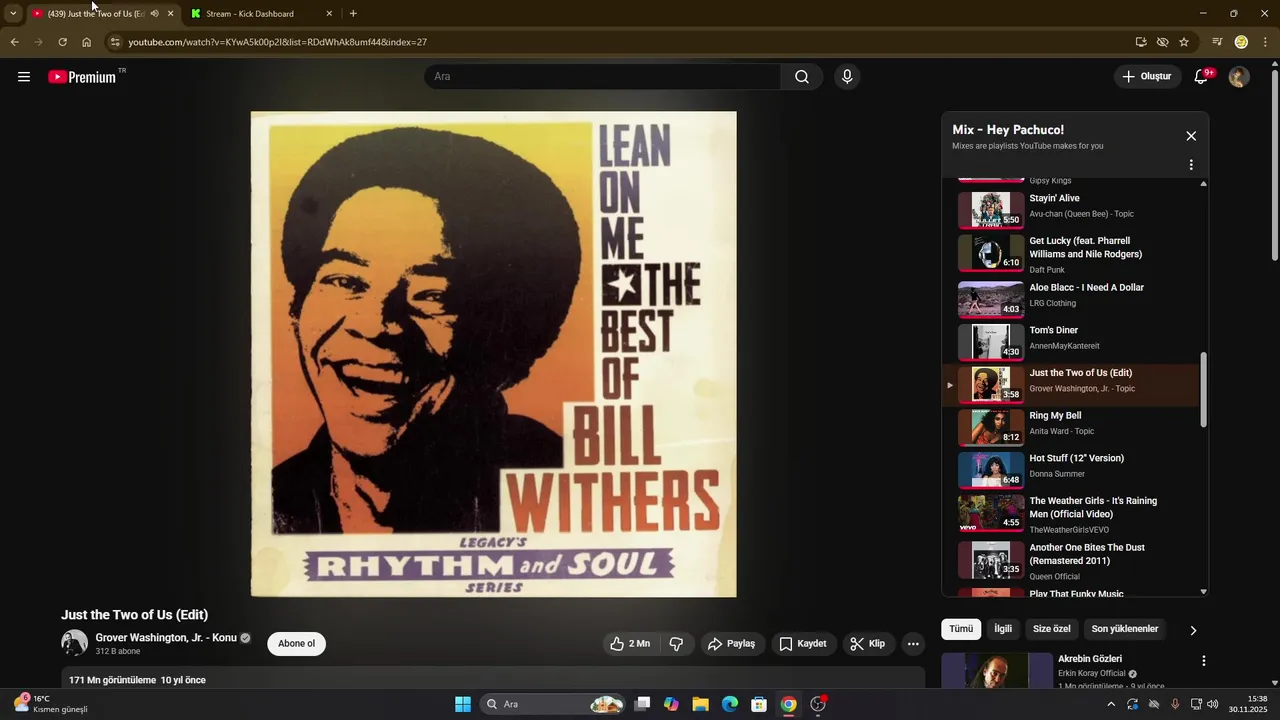Click the Grover Washington channel avatar
Screen dimensions: 1280x720
click(x=74, y=643)
